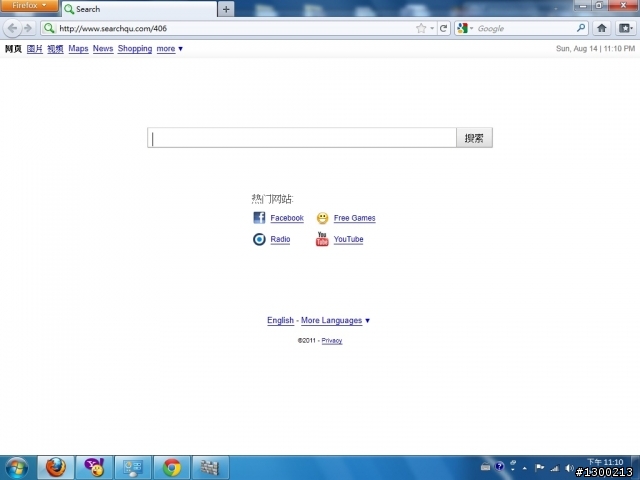Image resolution: width=640 pixels, height=480 pixels.
Task: Open the brick wall taskbar application
Action: click(x=210, y=468)
